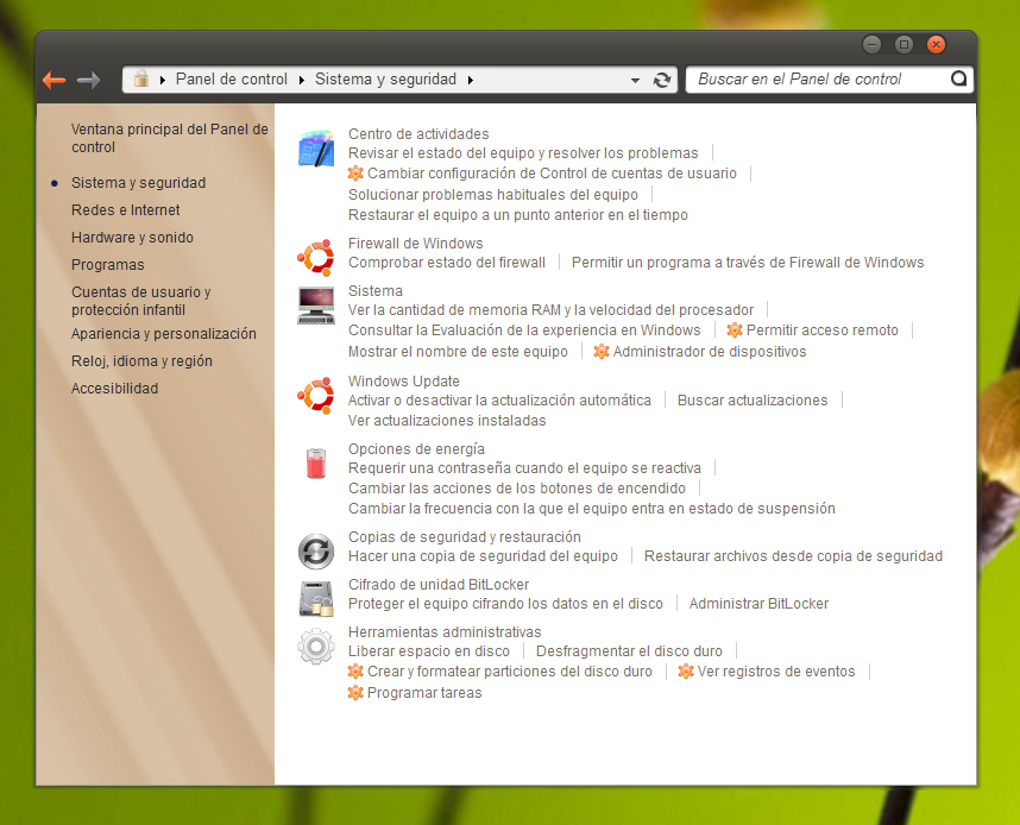Click the Sistema computer monitor icon

316,305
